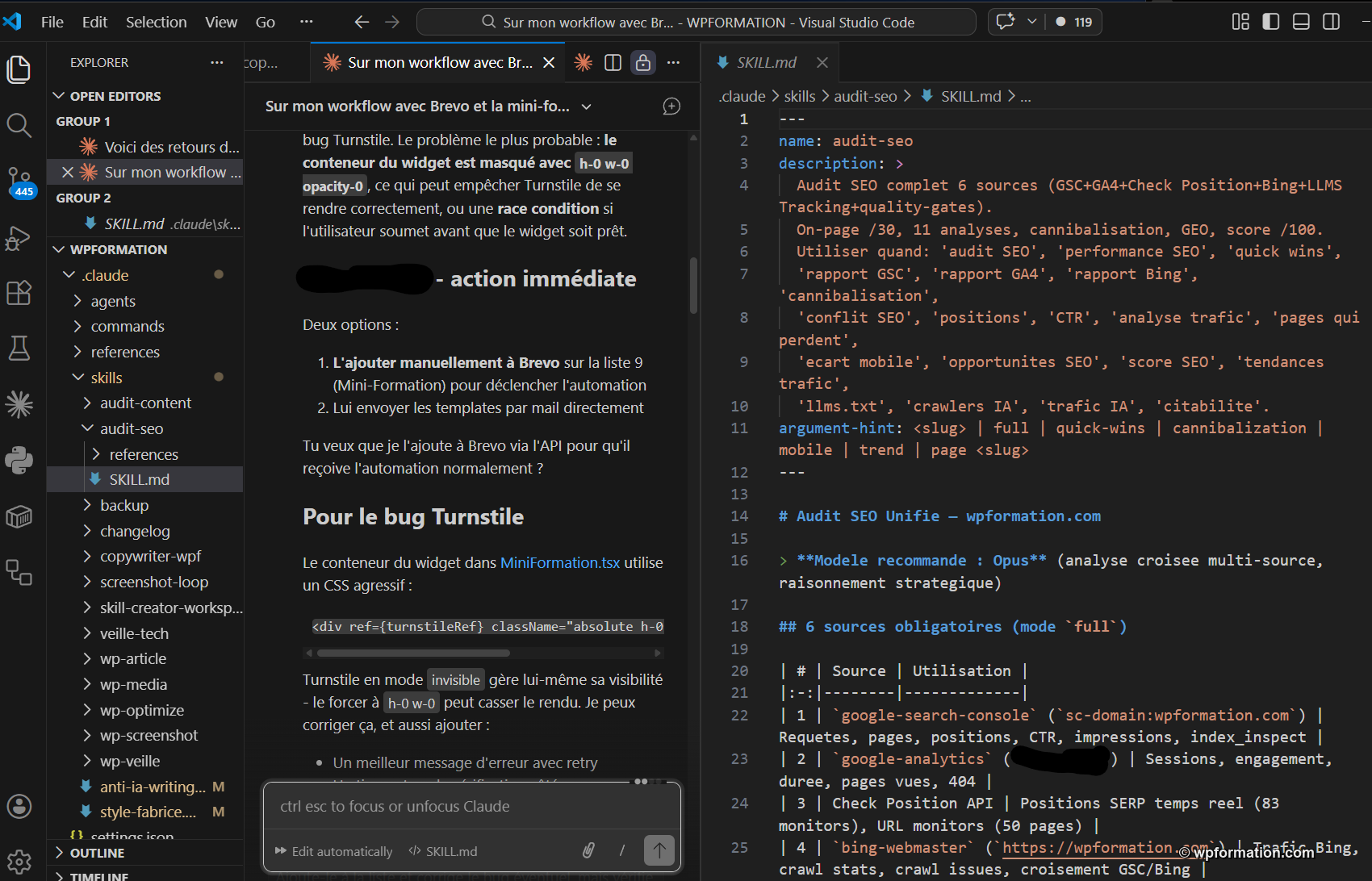Open the conversation title dropdown chevron

[587, 106]
